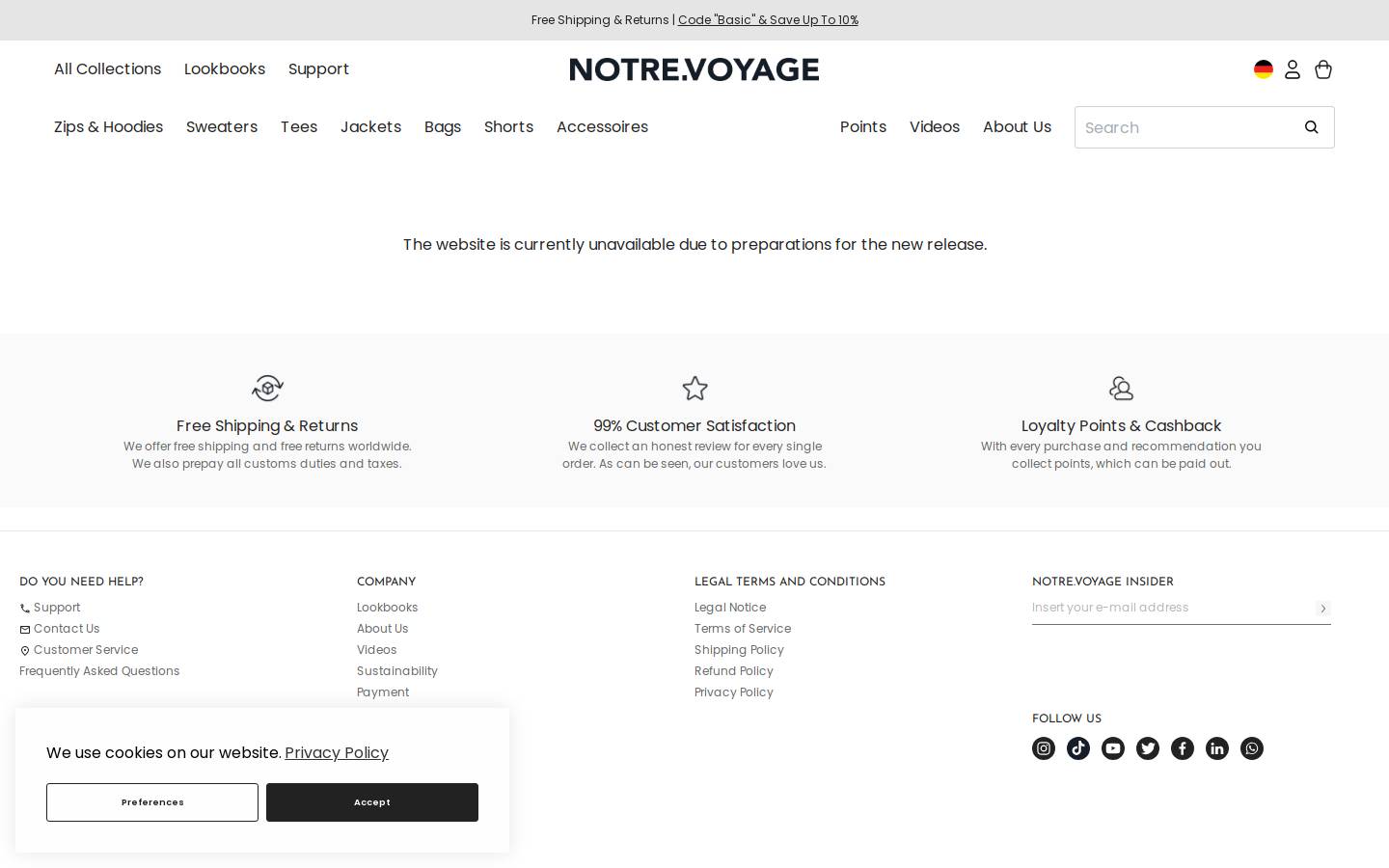The height and width of the screenshot is (868, 1389).
Task: Open Terms of Service footer link
Action: click(743, 629)
